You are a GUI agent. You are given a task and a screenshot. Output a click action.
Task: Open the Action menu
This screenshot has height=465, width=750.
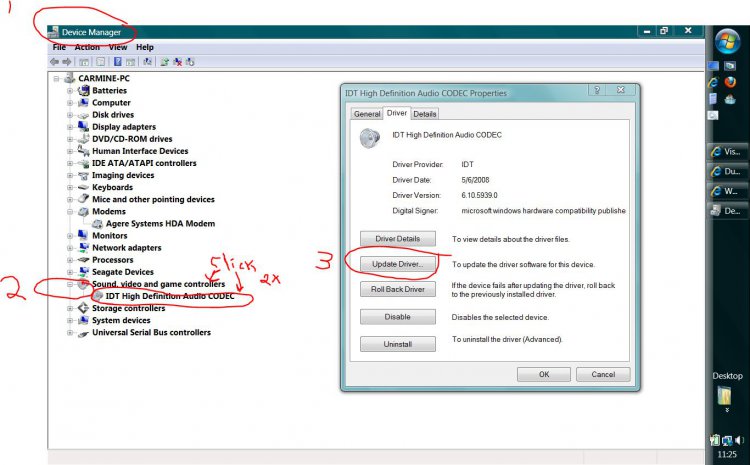click(x=87, y=47)
